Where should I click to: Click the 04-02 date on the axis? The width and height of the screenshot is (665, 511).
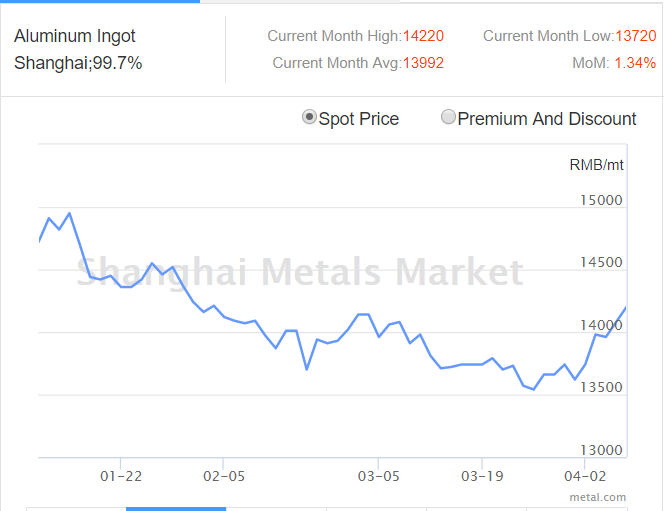[x=585, y=476]
